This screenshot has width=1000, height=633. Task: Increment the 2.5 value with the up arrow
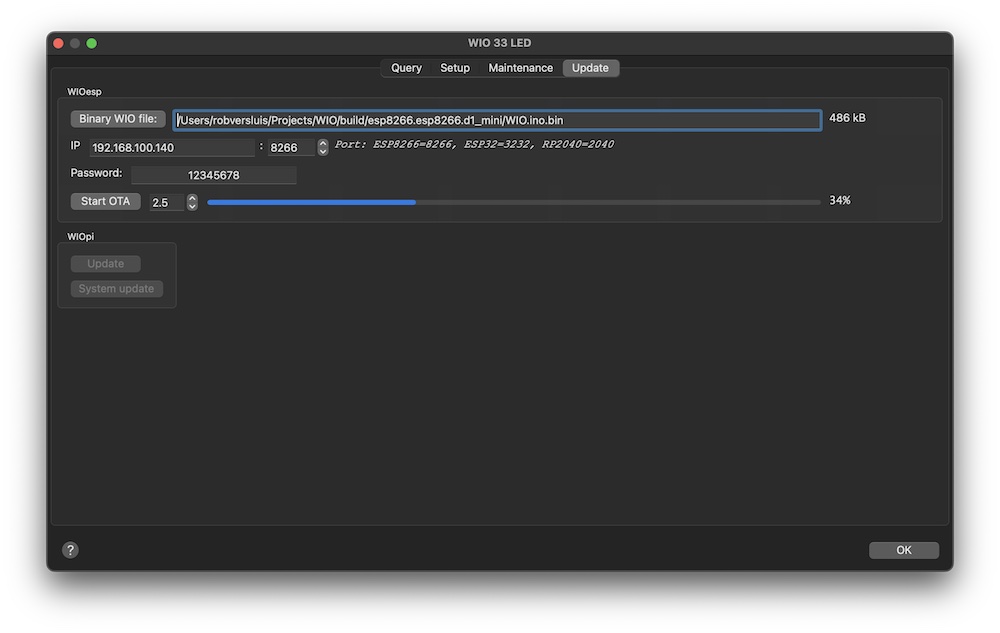(192, 198)
